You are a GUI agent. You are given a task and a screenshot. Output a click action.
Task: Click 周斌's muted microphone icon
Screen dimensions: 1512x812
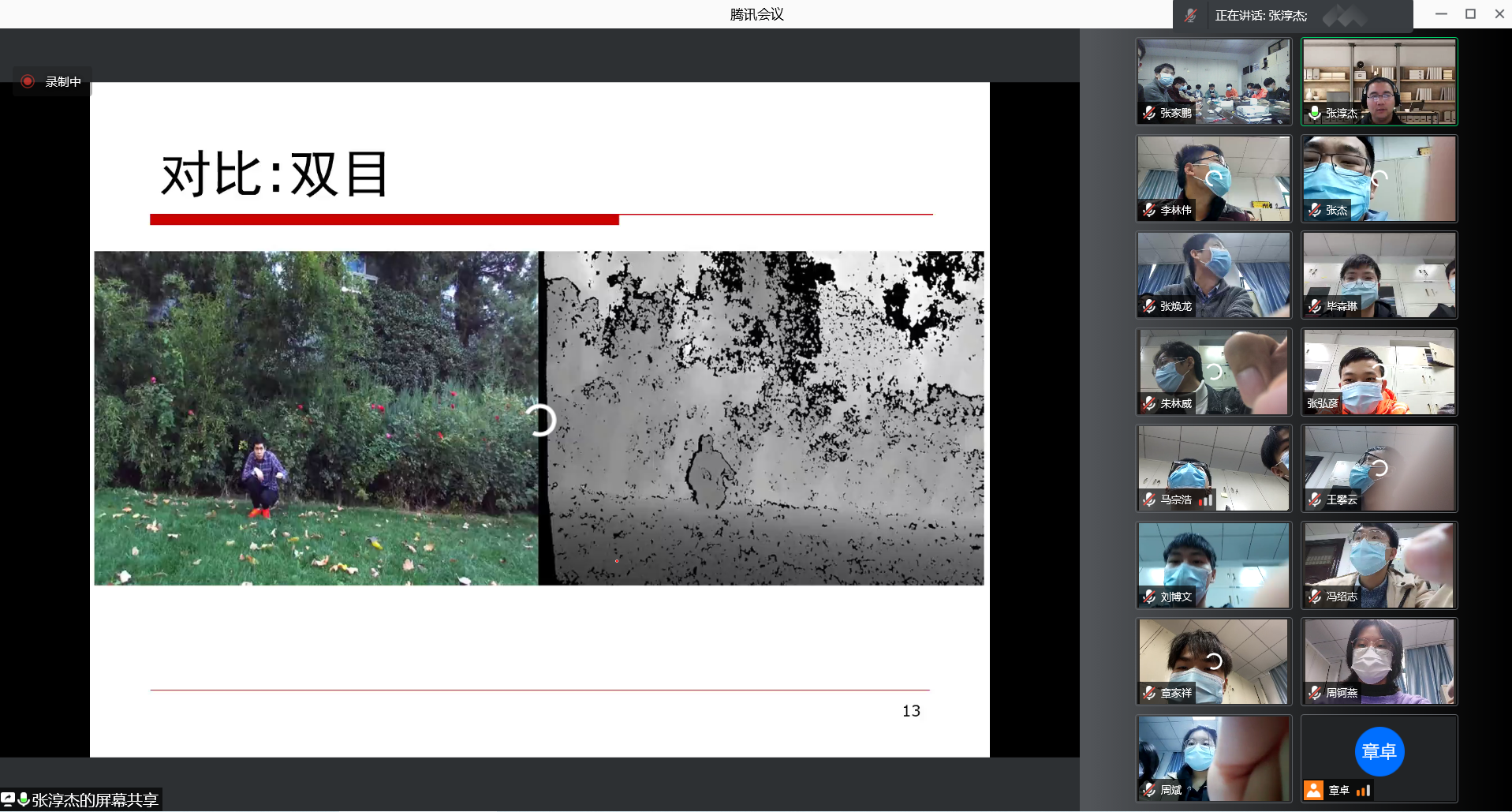pyautogui.click(x=1149, y=790)
